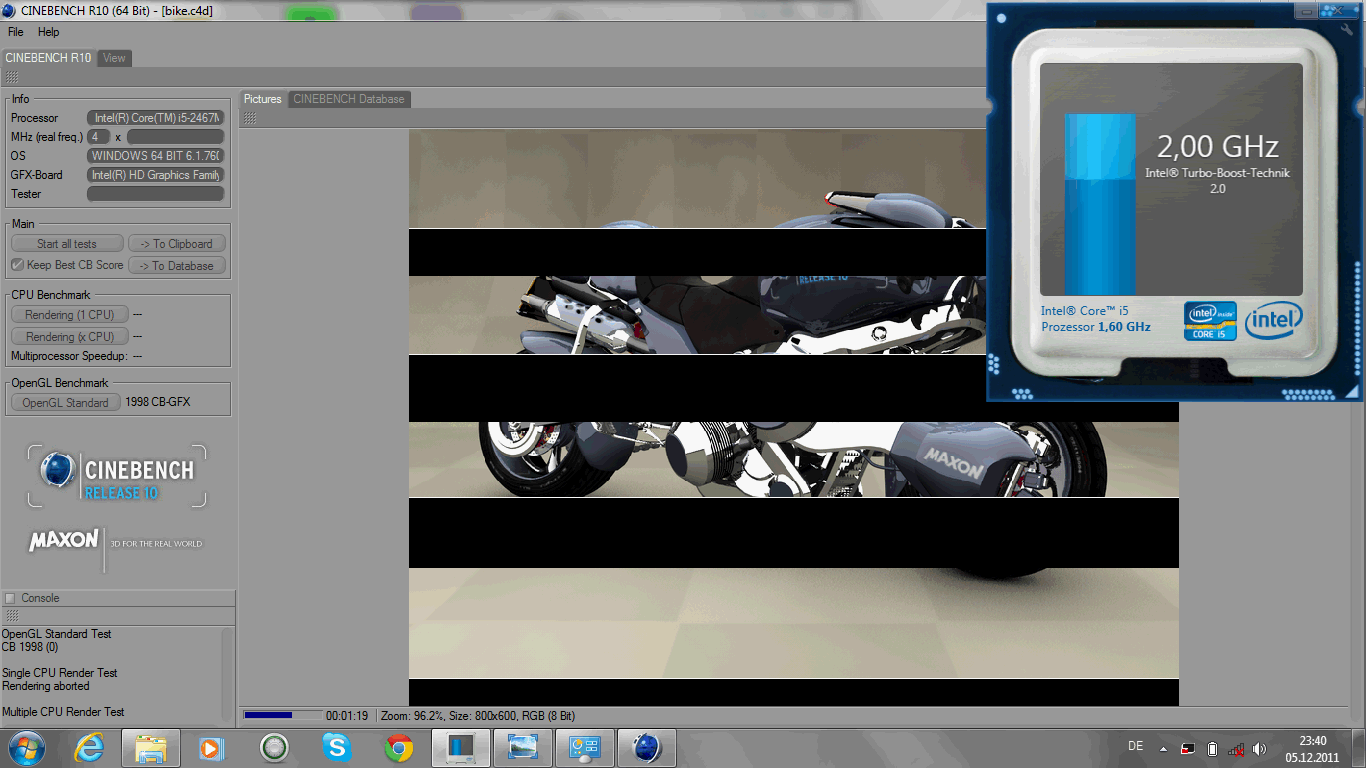Viewport: 1366px width, 768px height.
Task: Click the grip handle under Pictures tab
Action: pyautogui.click(x=250, y=118)
